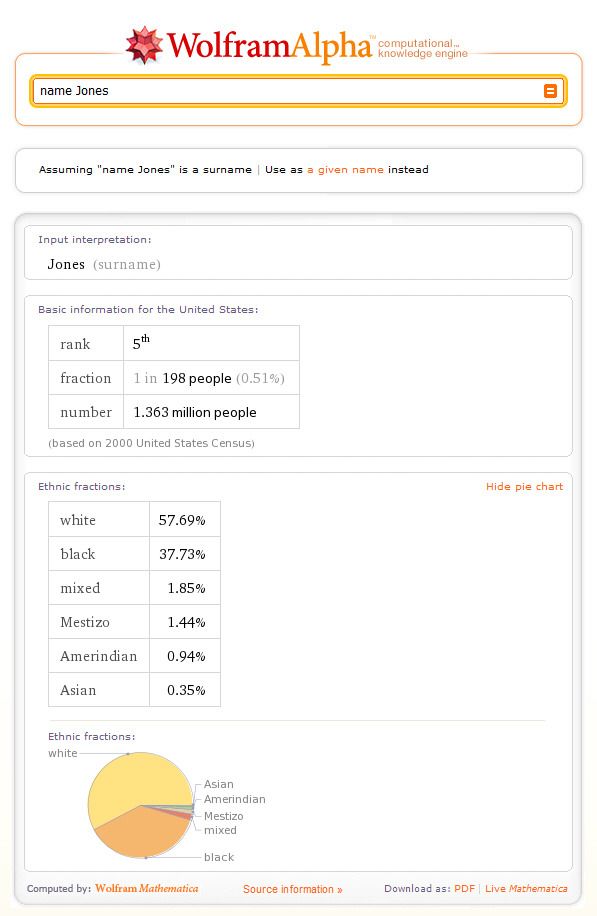Click the WolframAlpha red star logo
This screenshot has width=597, height=916.
pos(144,45)
